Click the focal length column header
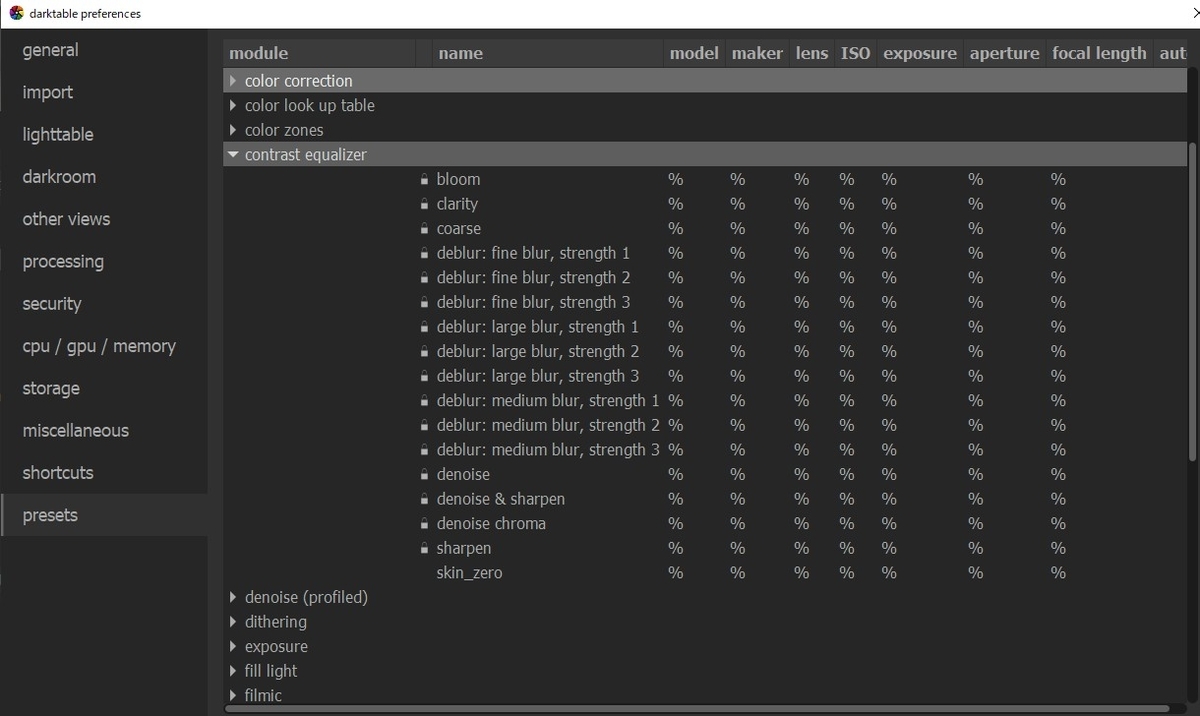Screen dimensions: 1200x716 [1099, 54]
